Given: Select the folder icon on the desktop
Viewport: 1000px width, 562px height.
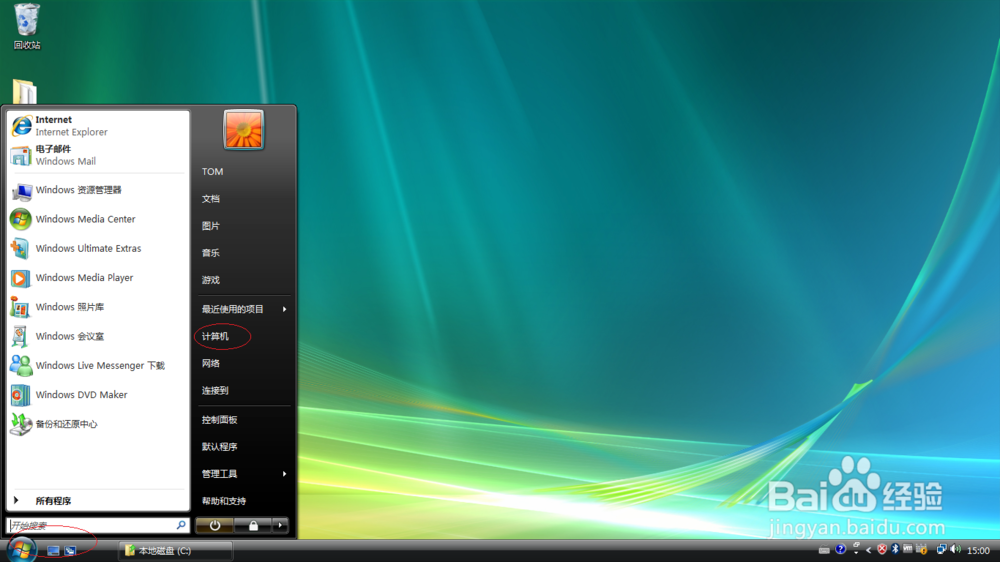Looking at the screenshot, I should click(x=25, y=91).
